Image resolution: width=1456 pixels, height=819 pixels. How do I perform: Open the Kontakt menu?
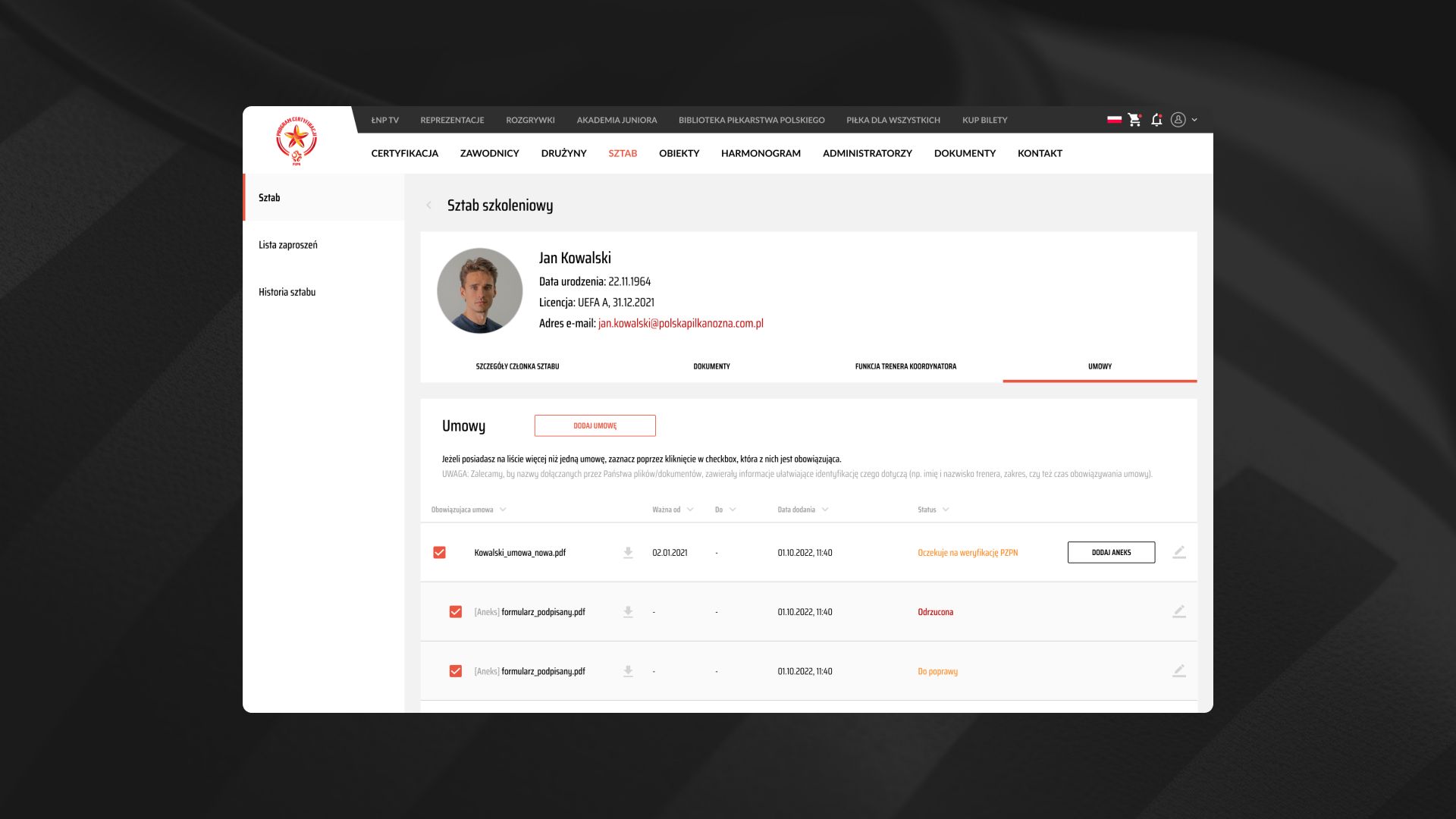(1040, 153)
